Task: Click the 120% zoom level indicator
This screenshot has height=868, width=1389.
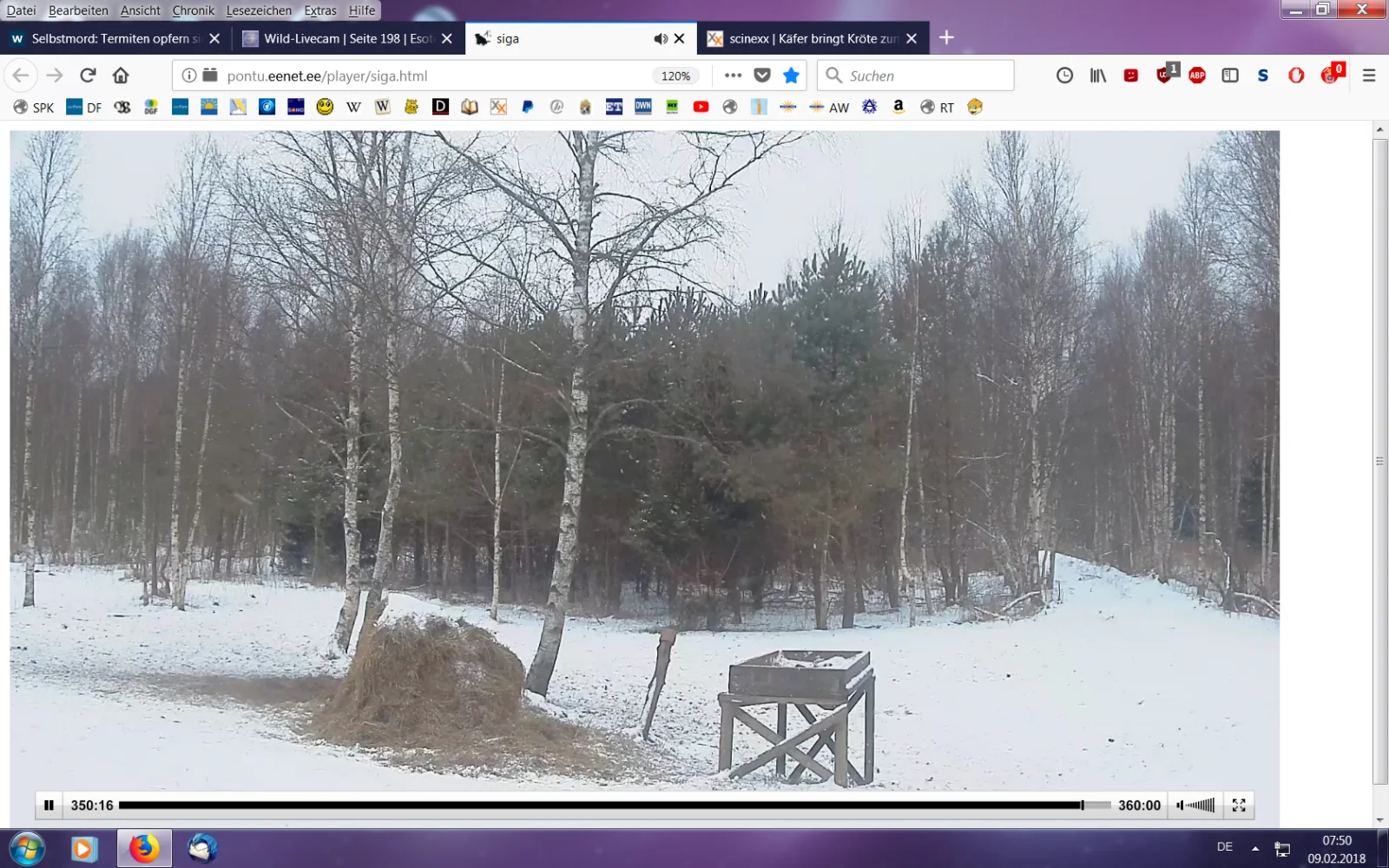Action: pos(675,76)
